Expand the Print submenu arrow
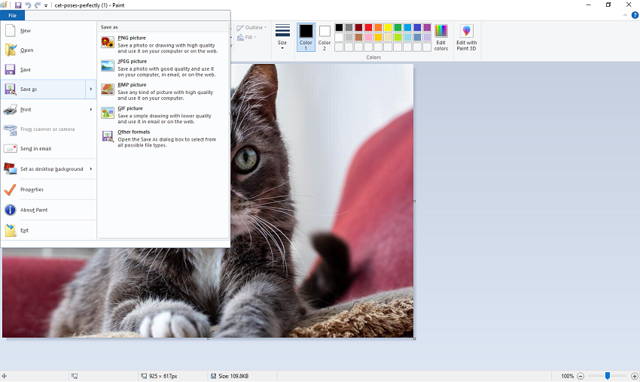Viewport: 640px width, 382px height. coord(91,109)
